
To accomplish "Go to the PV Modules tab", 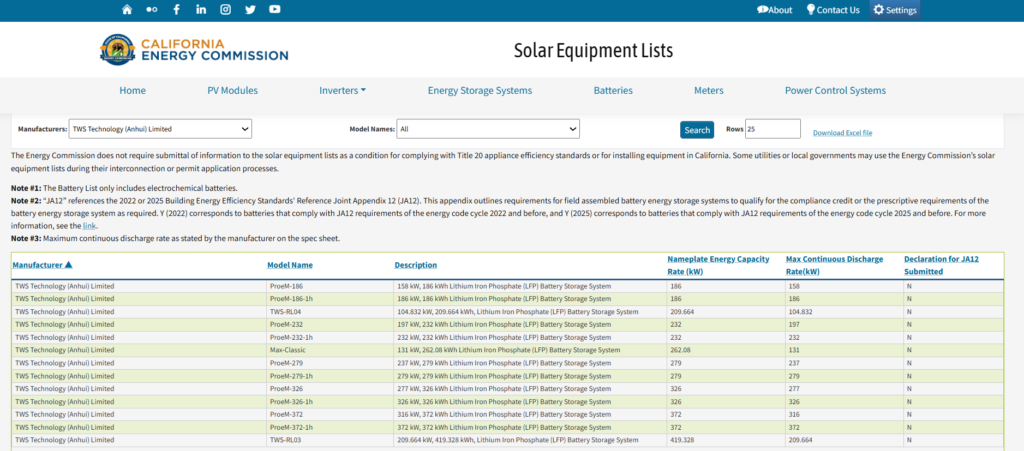I will coord(232,90).
